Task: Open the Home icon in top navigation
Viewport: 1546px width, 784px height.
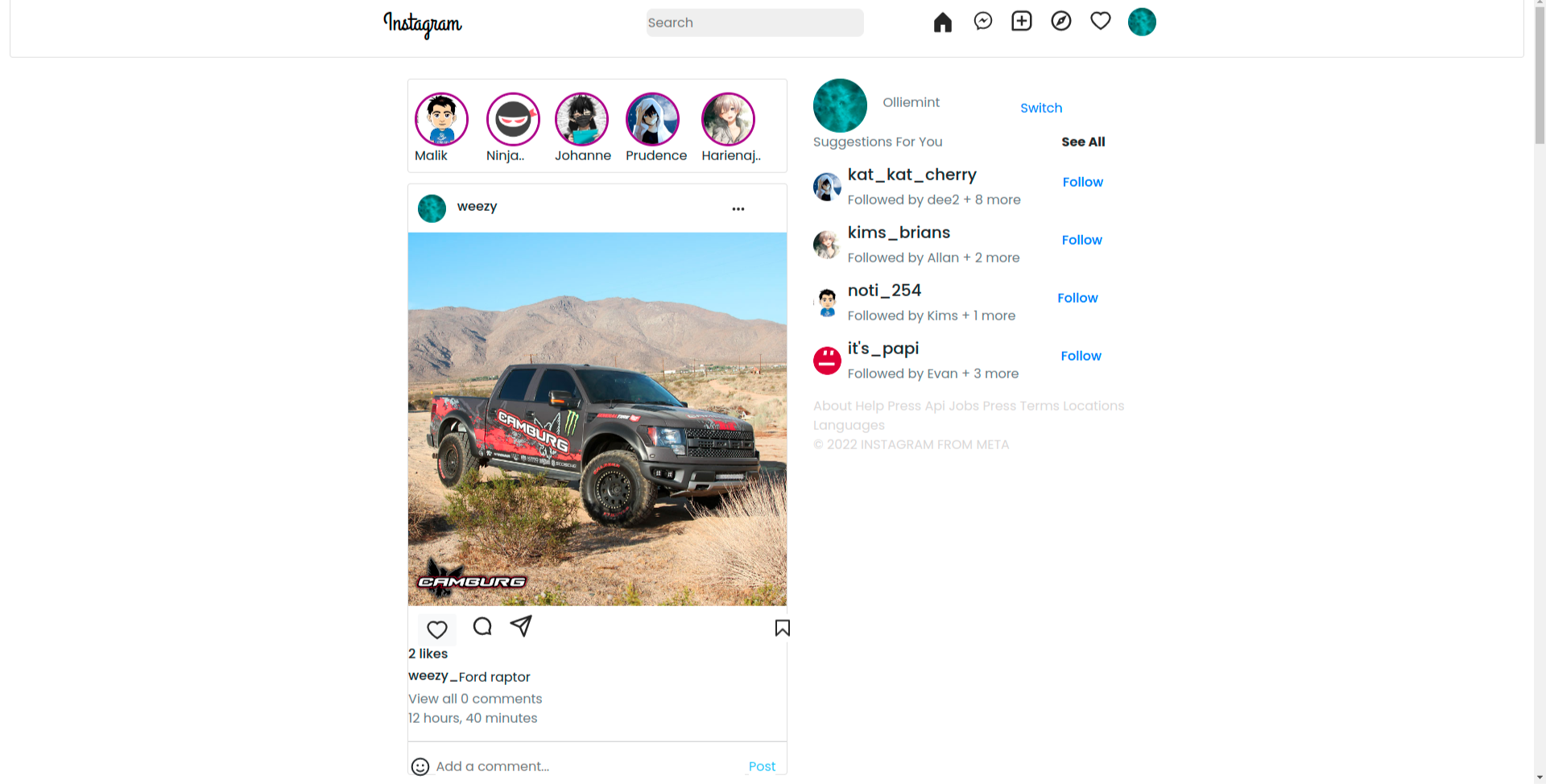Action: point(942,23)
